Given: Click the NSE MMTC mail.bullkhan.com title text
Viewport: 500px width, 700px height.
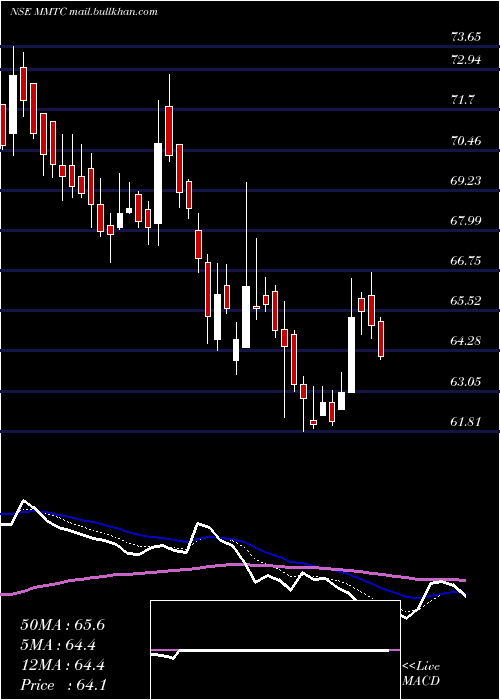Looking at the screenshot, I should coord(83,12).
